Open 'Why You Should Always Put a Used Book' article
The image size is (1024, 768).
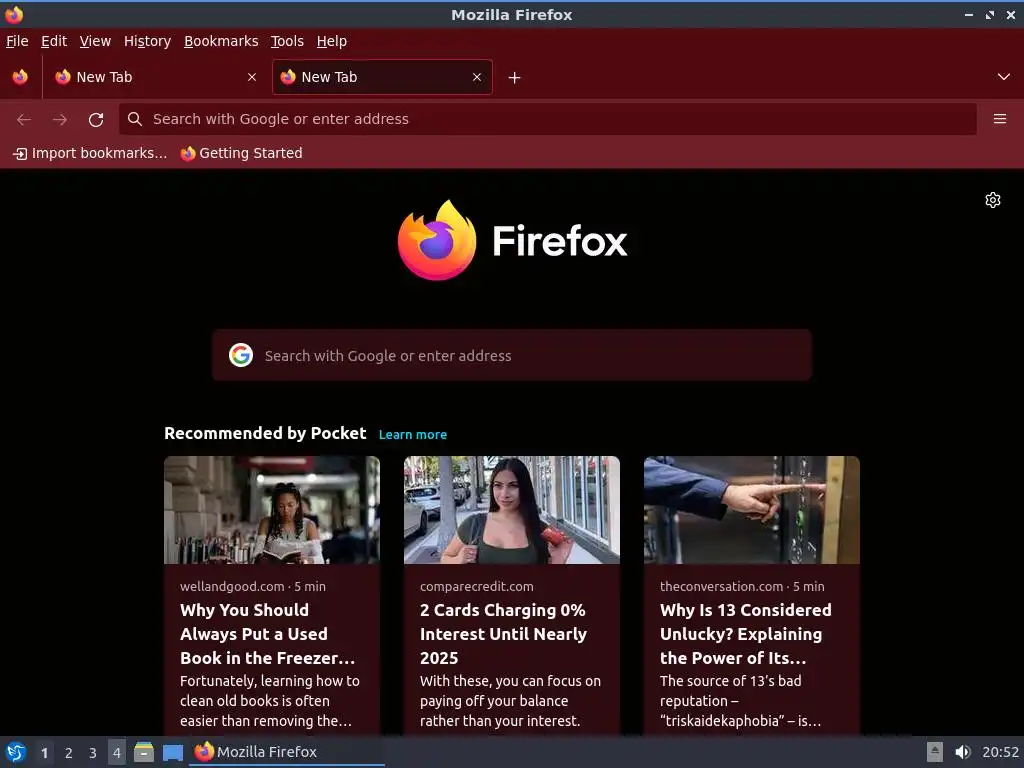268,634
